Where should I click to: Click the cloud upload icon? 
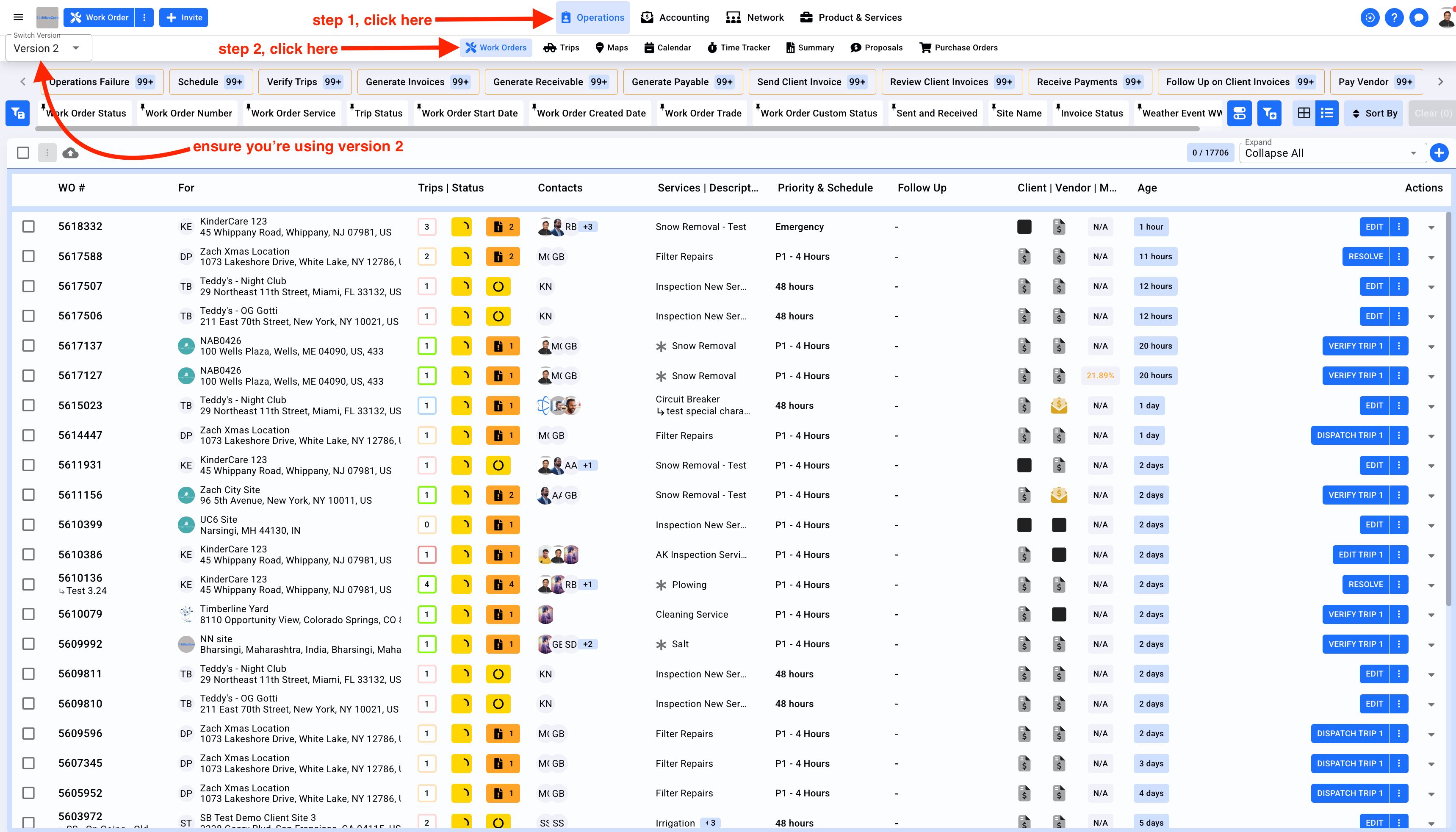[70, 153]
